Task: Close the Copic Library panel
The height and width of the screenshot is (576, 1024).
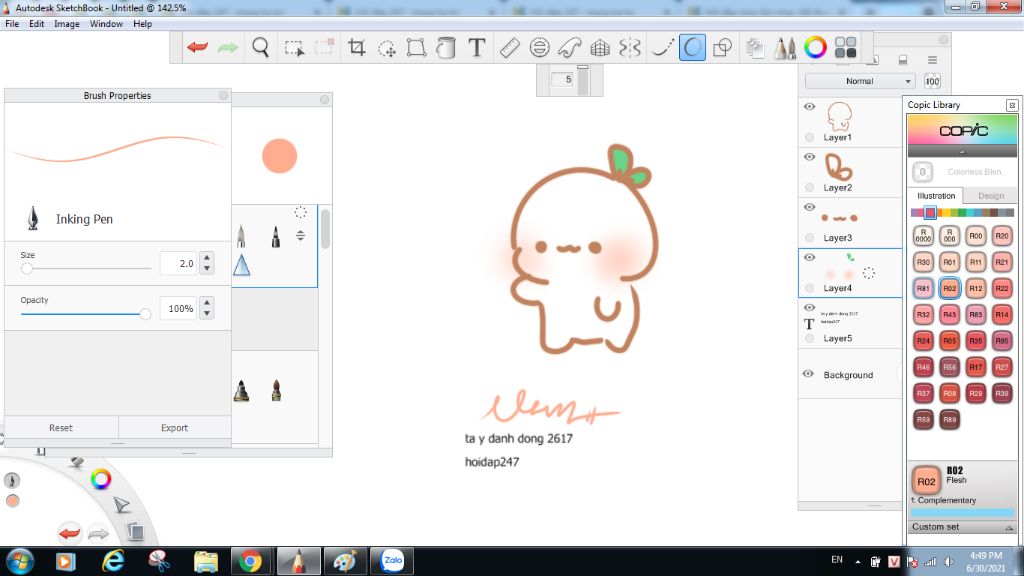Action: [x=1012, y=104]
